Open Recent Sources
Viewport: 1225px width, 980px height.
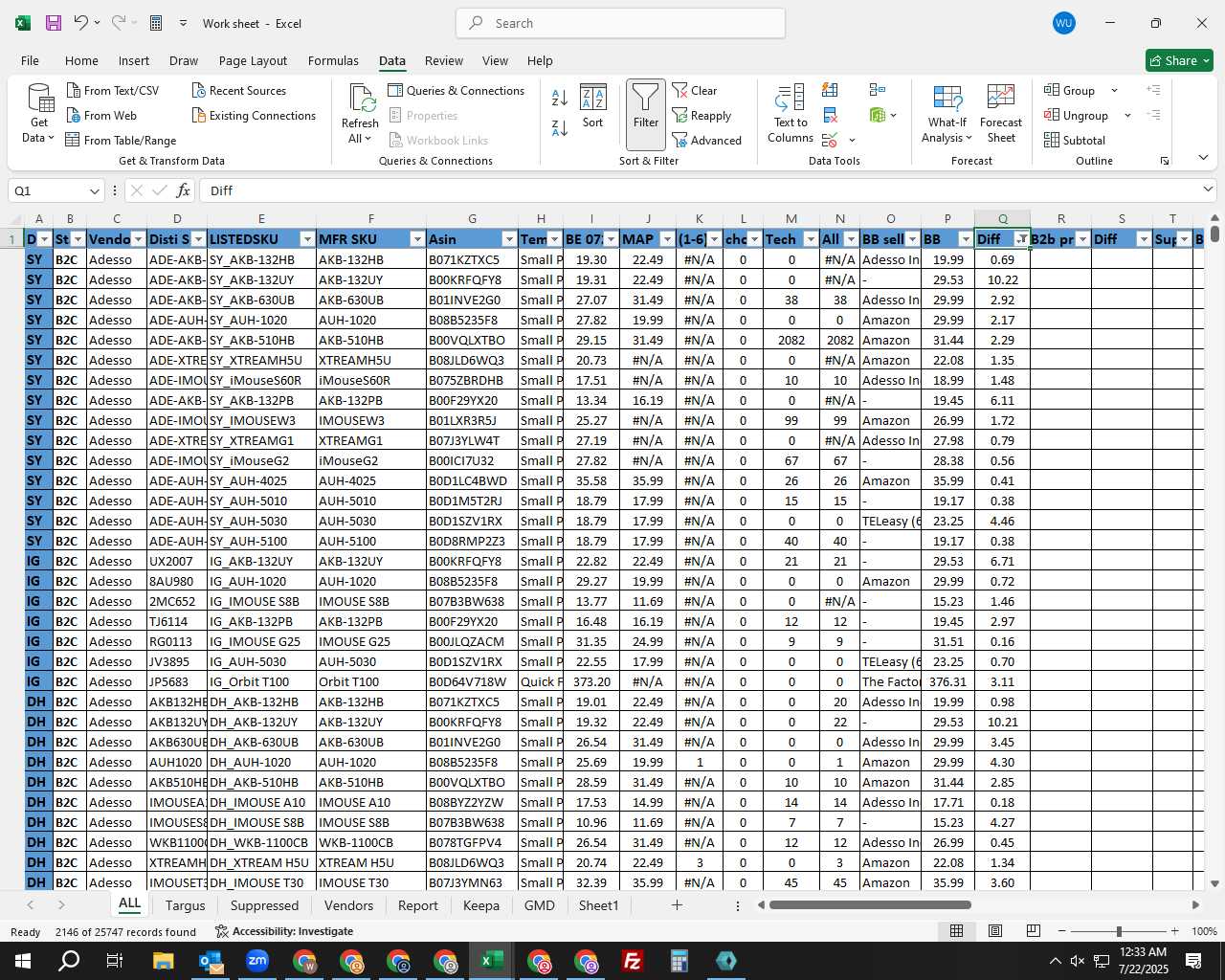(239, 90)
